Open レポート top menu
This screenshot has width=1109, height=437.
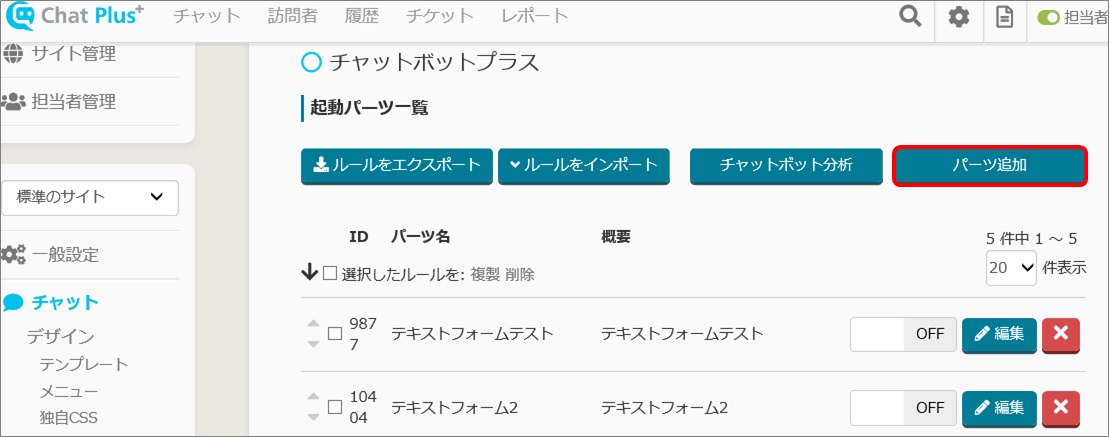[534, 16]
